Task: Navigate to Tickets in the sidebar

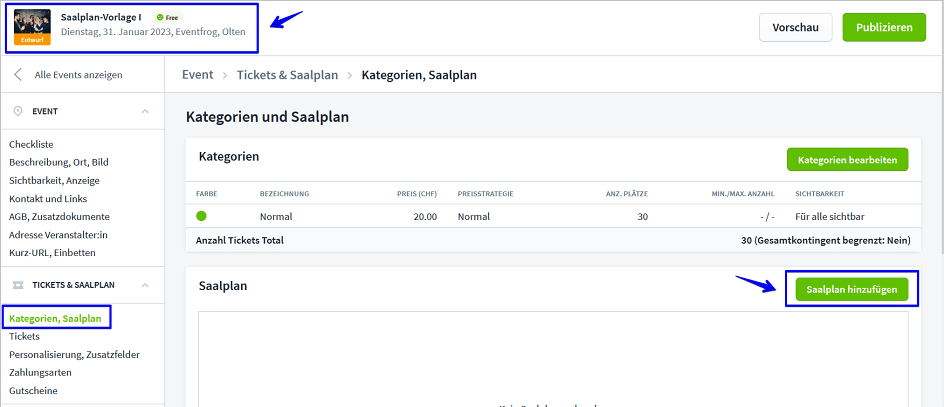Action: point(24,337)
